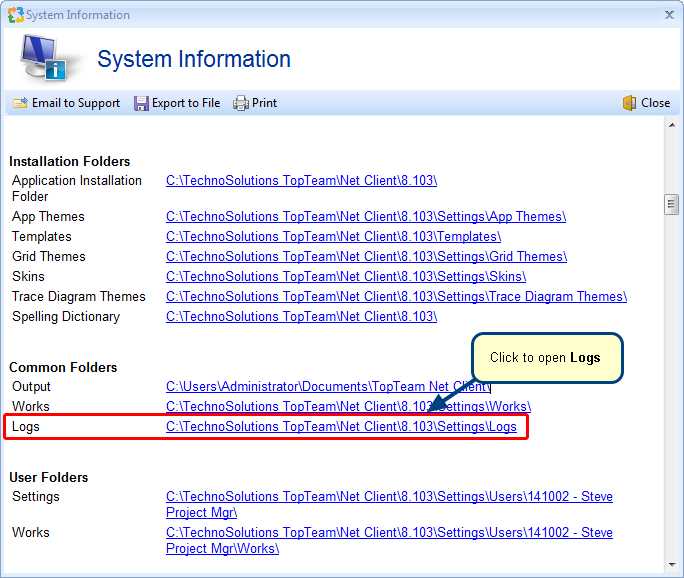Click the Print printer icon
Viewport: 684px width, 578px height.
(x=241, y=103)
